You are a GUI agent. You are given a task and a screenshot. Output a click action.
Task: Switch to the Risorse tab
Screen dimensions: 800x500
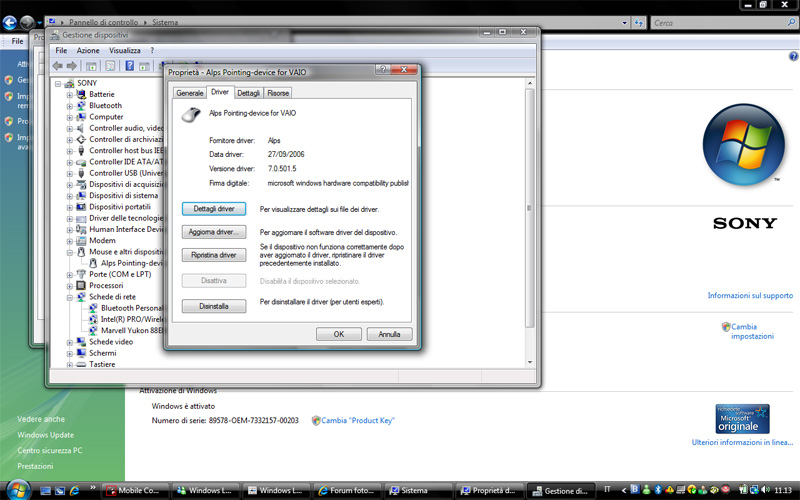(278, 93)
